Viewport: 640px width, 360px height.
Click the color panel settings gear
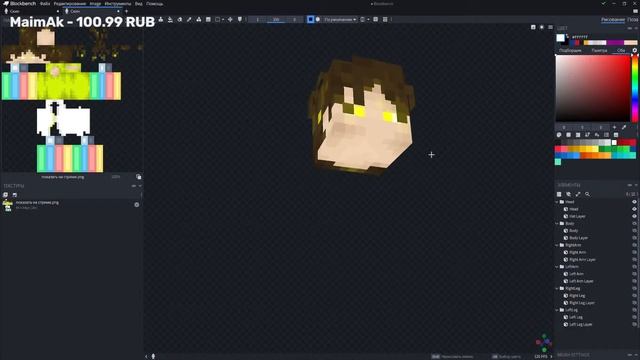click(x=635, y=50)
